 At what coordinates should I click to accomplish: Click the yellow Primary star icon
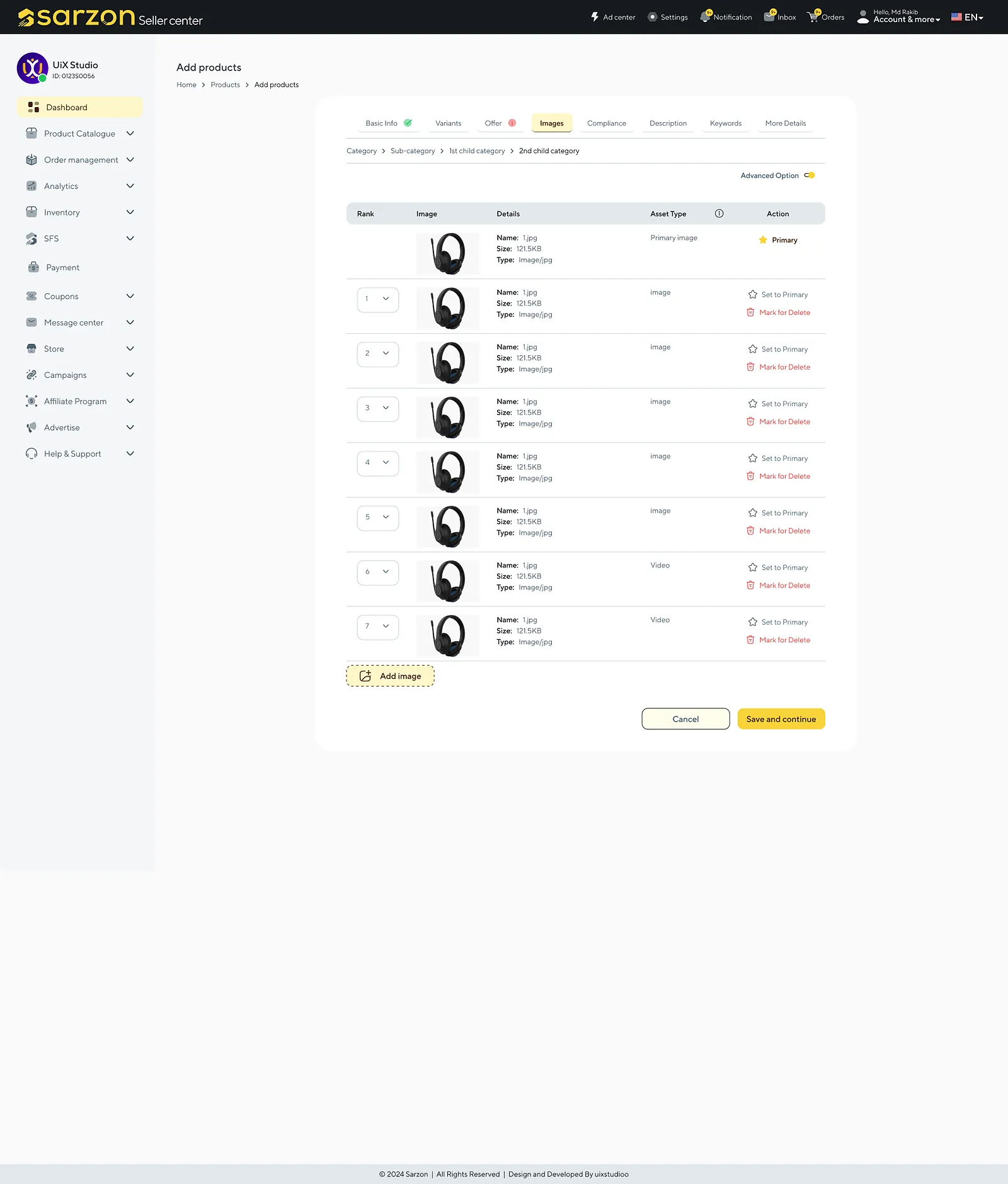(x=763, y=240)
